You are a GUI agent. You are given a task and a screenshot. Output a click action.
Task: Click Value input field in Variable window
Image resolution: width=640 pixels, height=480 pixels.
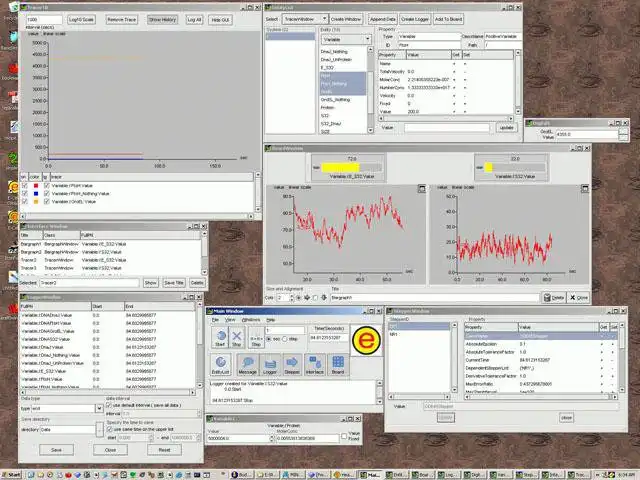pos(238,438)
